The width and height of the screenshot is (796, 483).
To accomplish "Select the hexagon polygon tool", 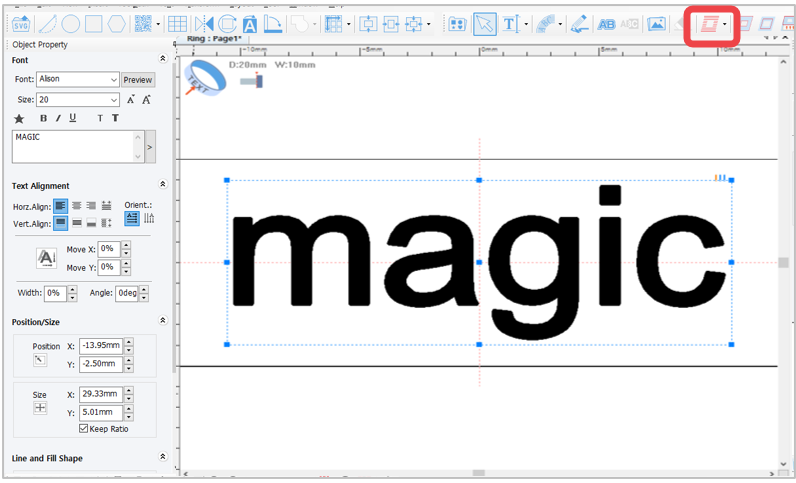I will coord(117,24).
